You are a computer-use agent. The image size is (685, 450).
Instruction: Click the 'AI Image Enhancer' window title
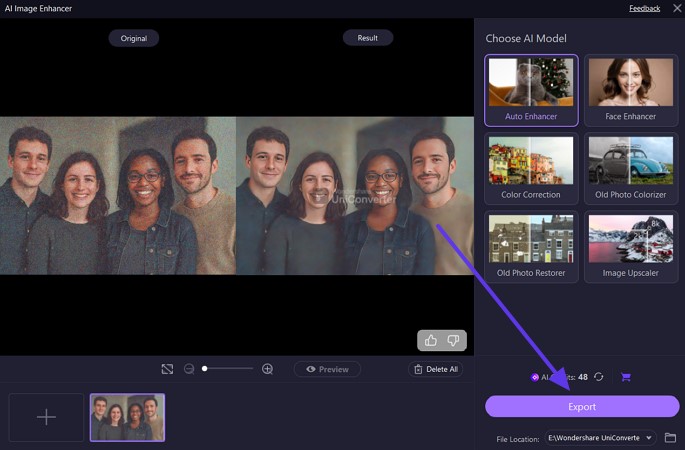[38, 8]
